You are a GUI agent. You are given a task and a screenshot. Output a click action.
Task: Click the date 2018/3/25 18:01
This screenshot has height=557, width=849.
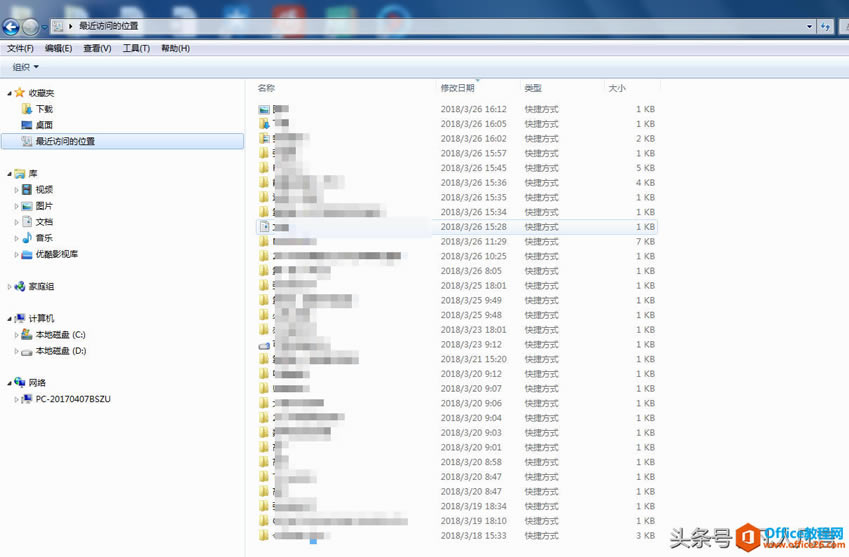474,285
